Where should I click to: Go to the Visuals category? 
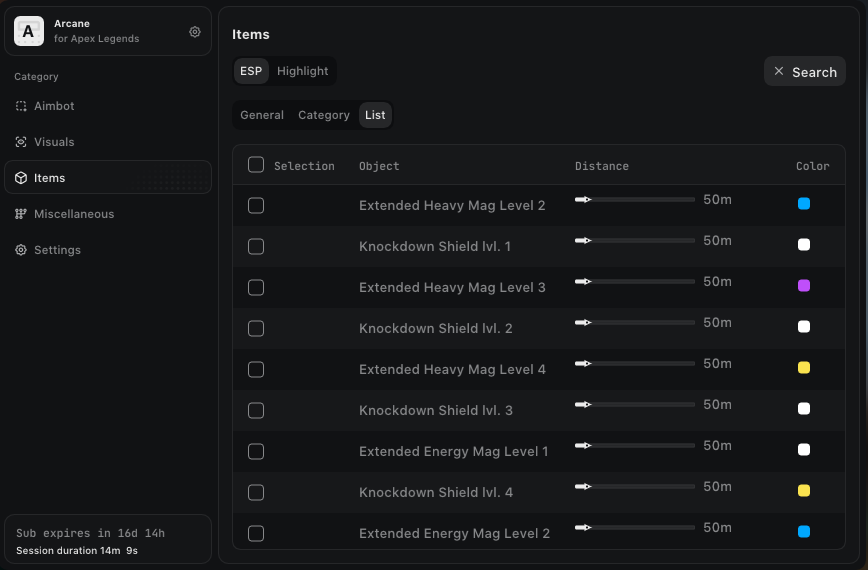tap(54, 142)
